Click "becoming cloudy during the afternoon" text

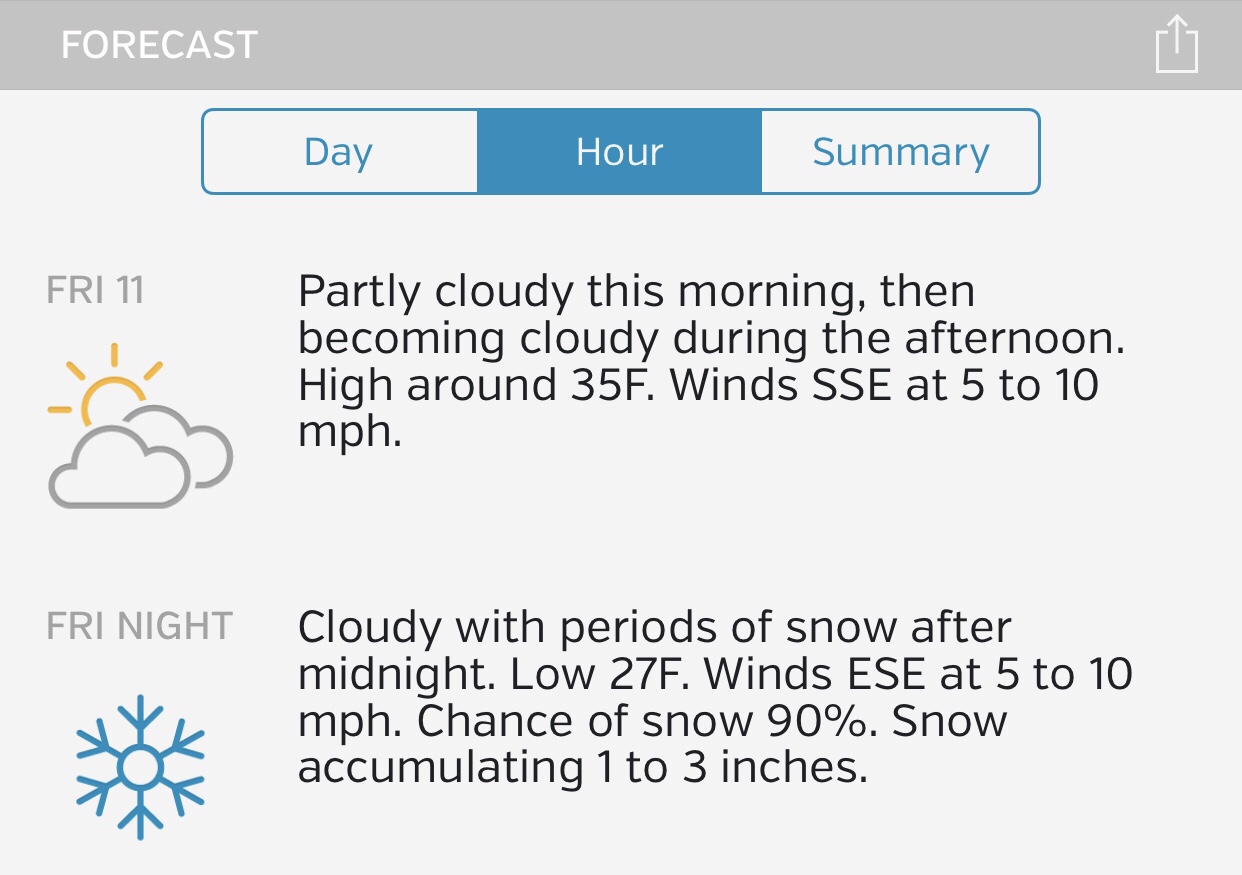[x=710, y=339]
